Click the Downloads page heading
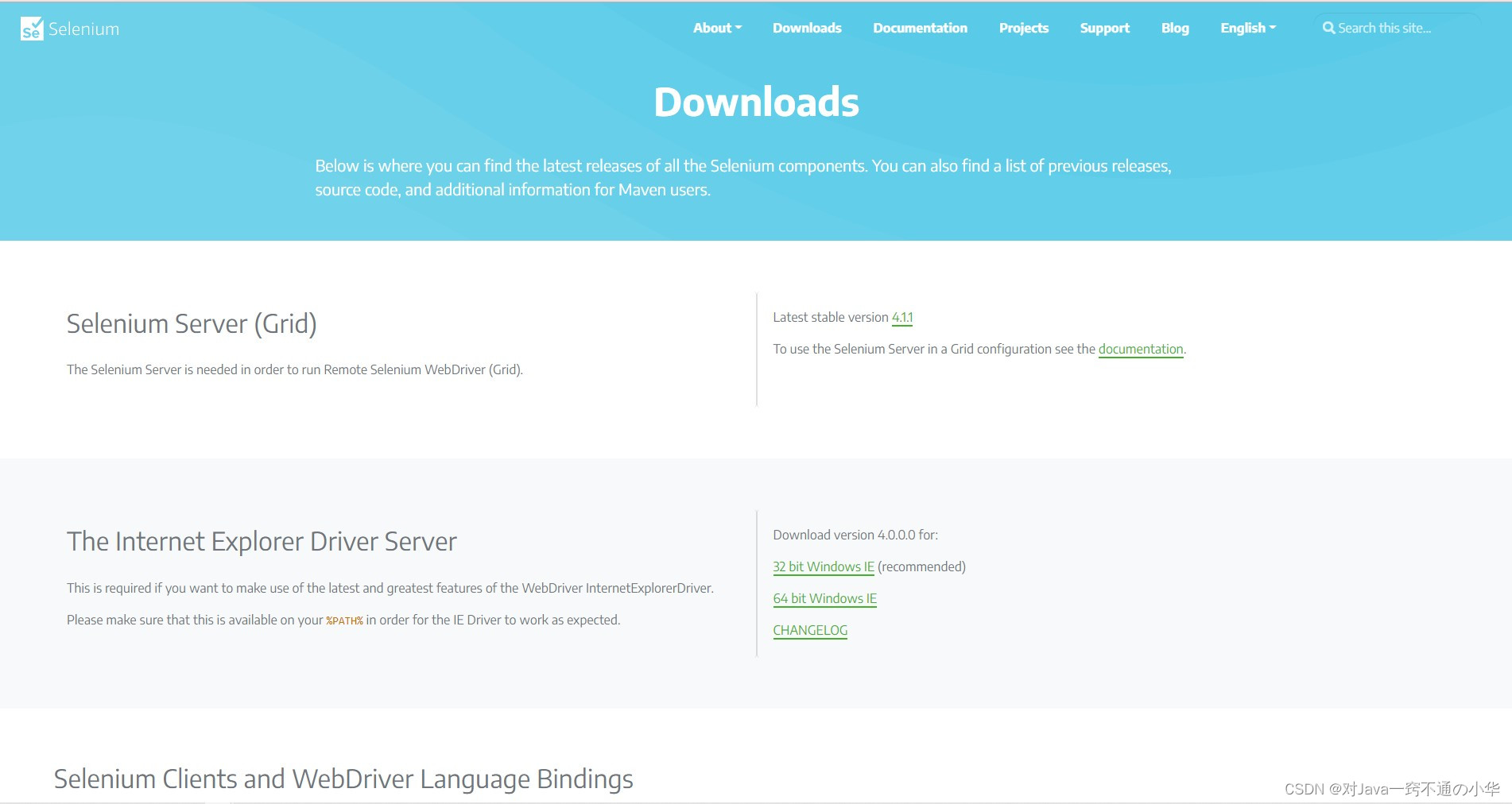This screenshot has height=804, width=1512. click(x=755, y=101)
